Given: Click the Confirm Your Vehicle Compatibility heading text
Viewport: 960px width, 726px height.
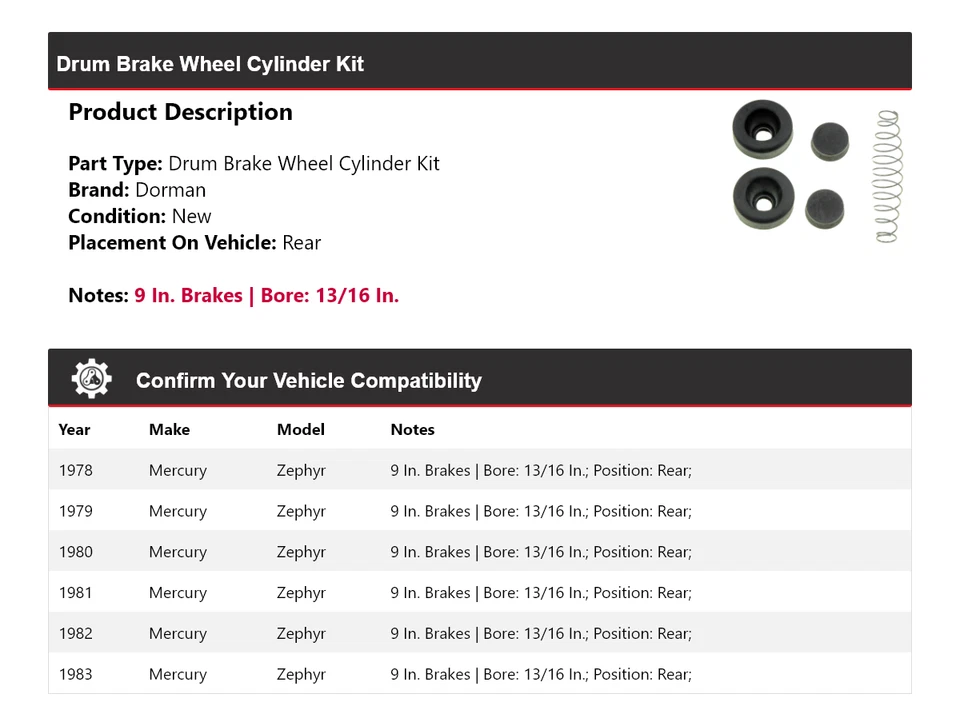Looking at the screenshot, I should (x=308, y=381).
